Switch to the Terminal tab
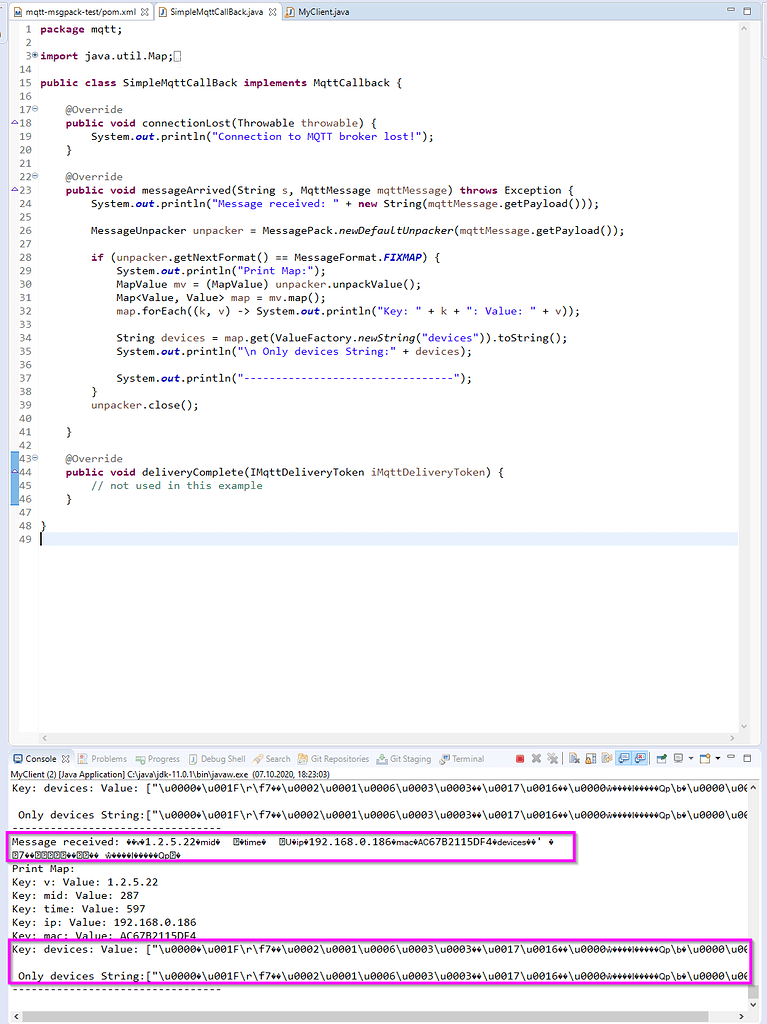The height and width of the screenshot is (1024, 767). 462,759
